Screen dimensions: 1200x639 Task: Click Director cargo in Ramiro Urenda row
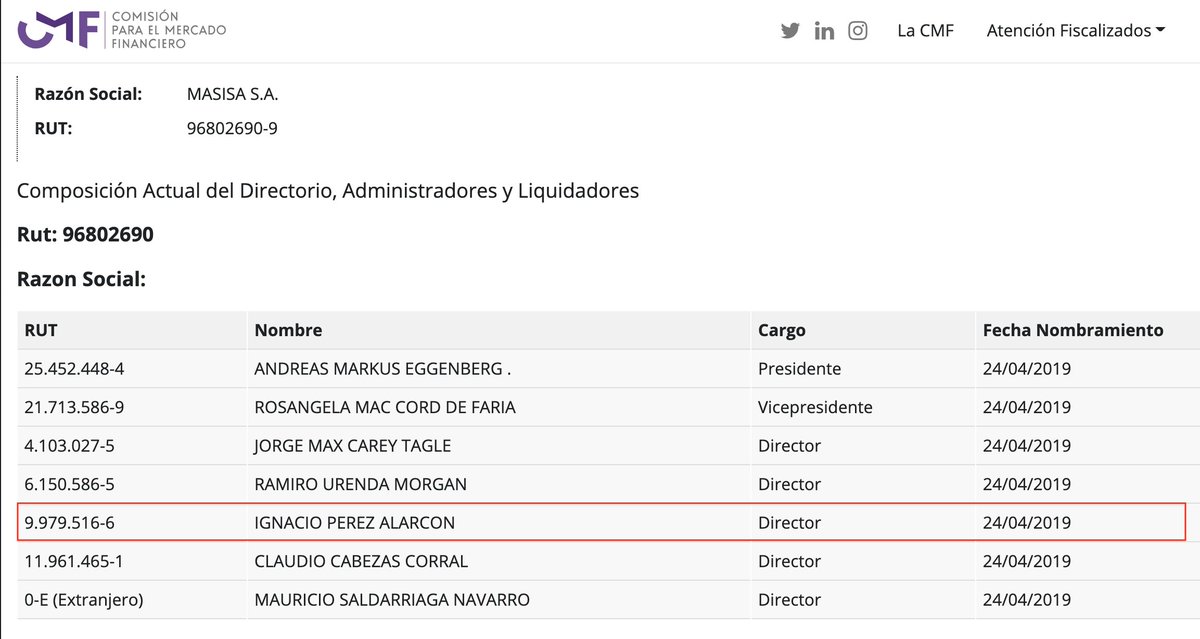(x=789, y=484)
